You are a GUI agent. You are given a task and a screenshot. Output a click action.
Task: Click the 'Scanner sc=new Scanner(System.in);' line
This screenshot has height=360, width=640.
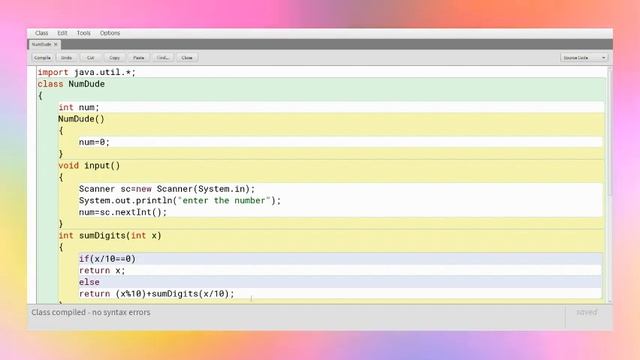pos(167,189)
